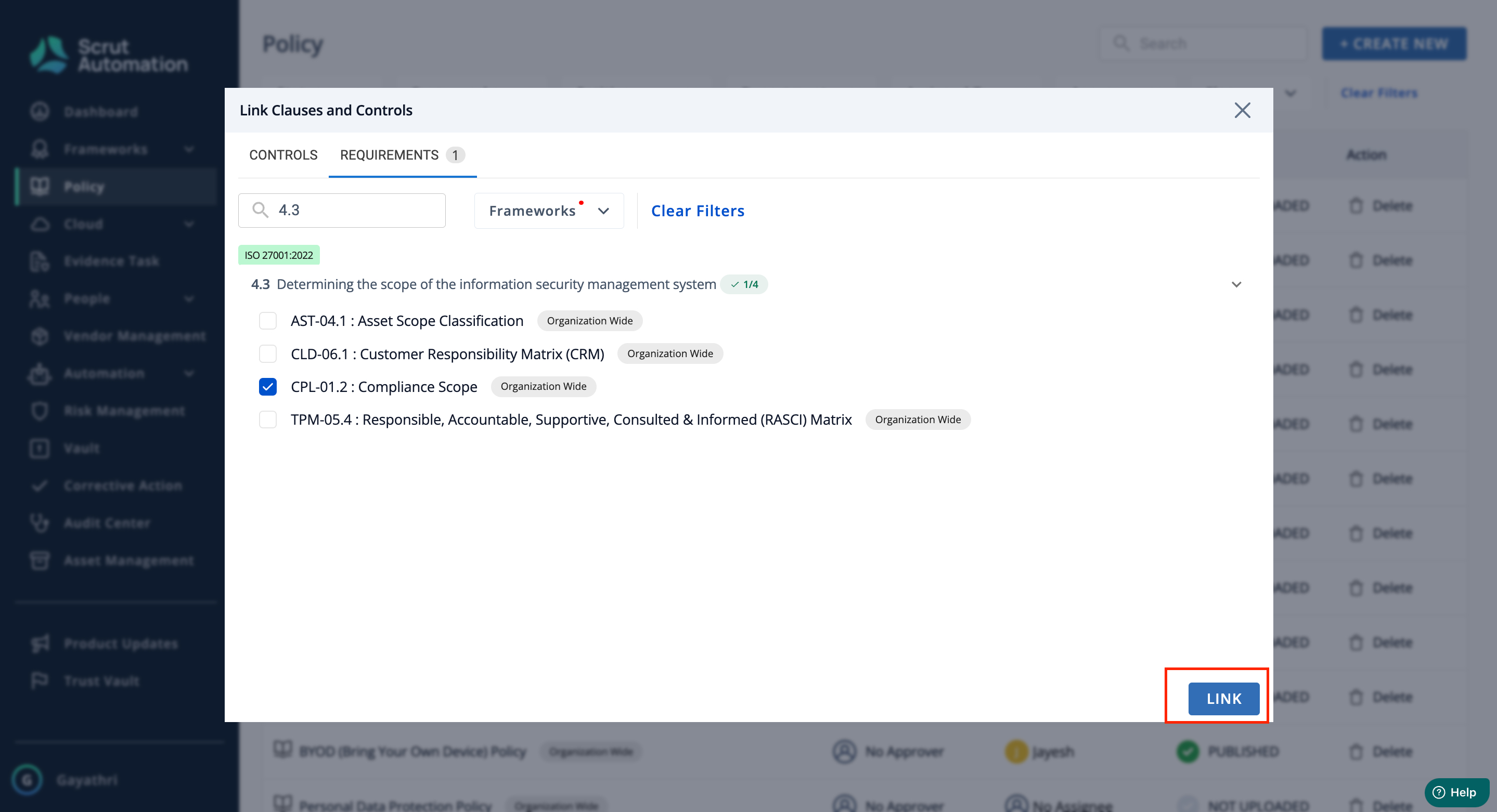Open Dashboard in the sidebar

tap(100, 112)
